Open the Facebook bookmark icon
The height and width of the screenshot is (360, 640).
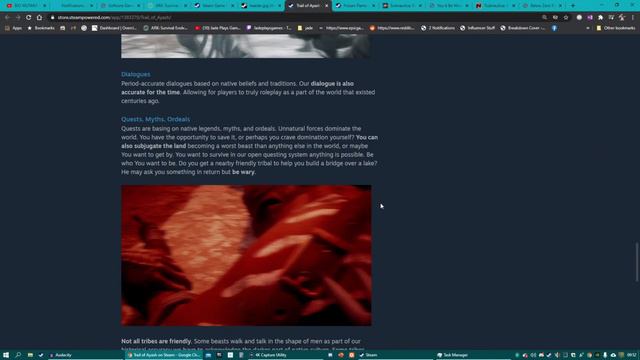click(x=554, y=28)
